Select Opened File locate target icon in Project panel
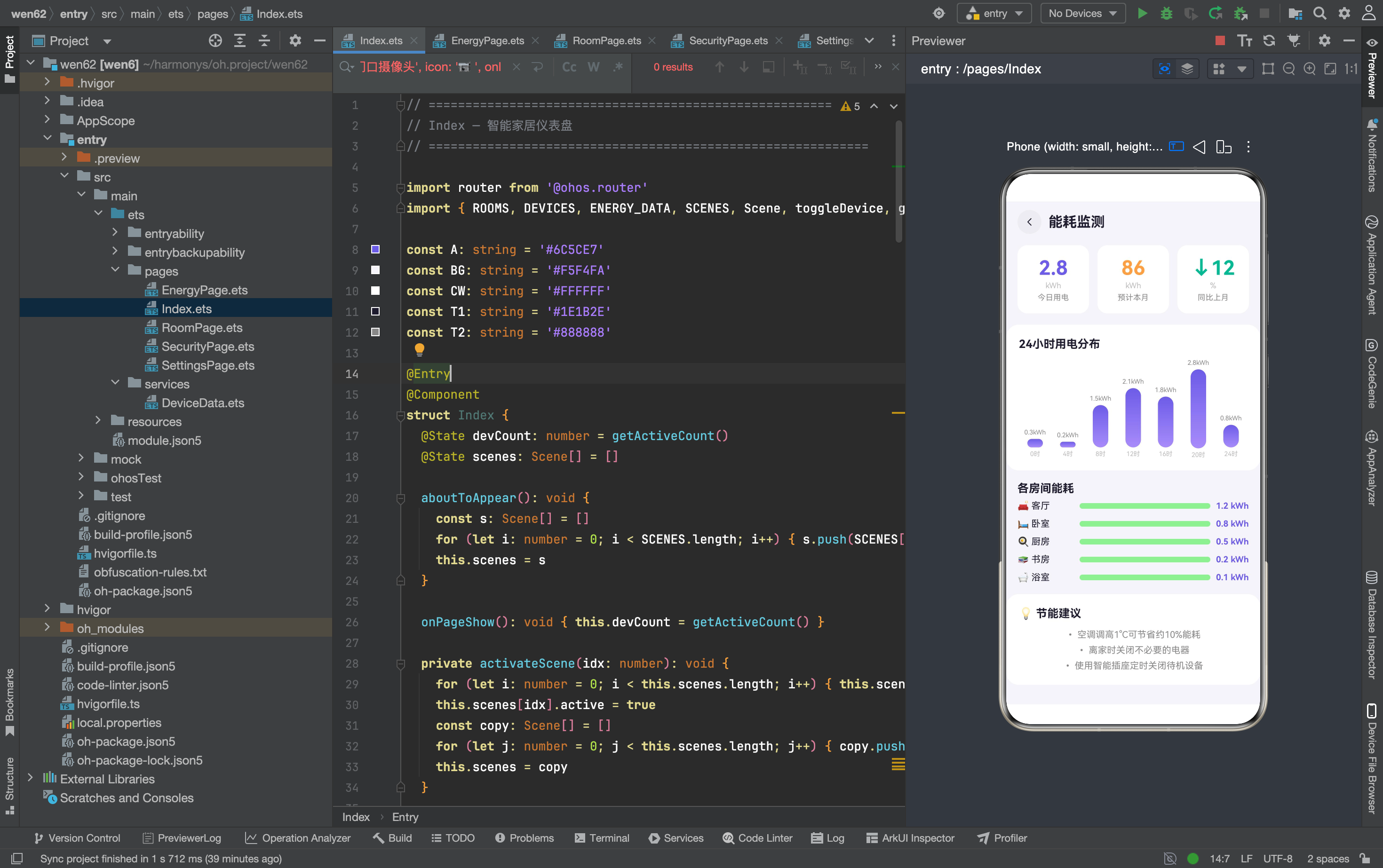Screen dimensions: 1383x868 (215, 40)
